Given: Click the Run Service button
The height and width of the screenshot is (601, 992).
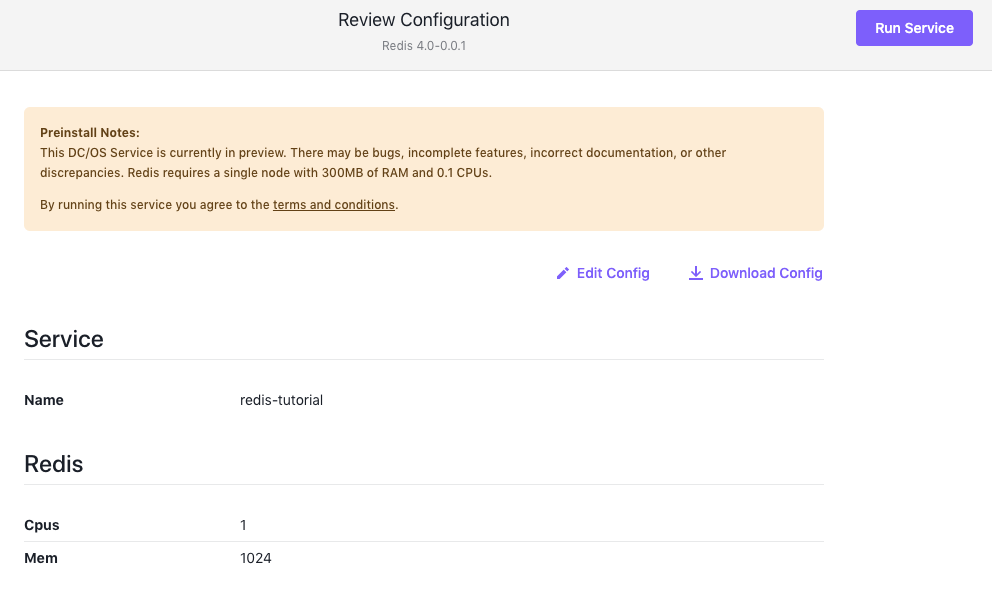Looking at the screenshot, I should click(x=914, y=28).
